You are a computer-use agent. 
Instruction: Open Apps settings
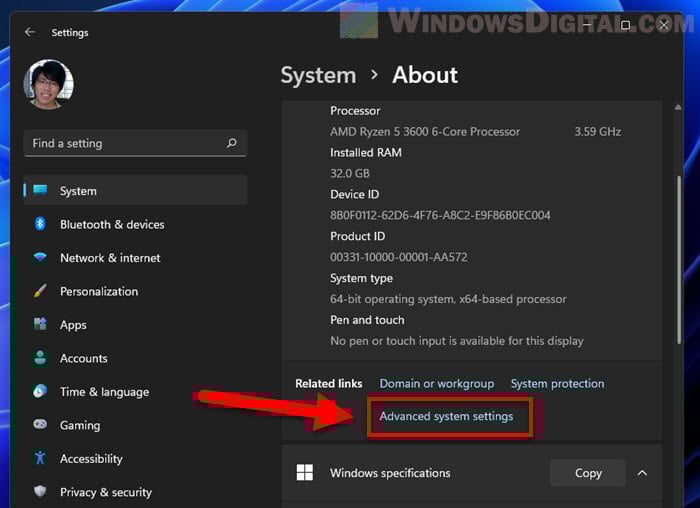pyautogui.click(x=73, y=325)
